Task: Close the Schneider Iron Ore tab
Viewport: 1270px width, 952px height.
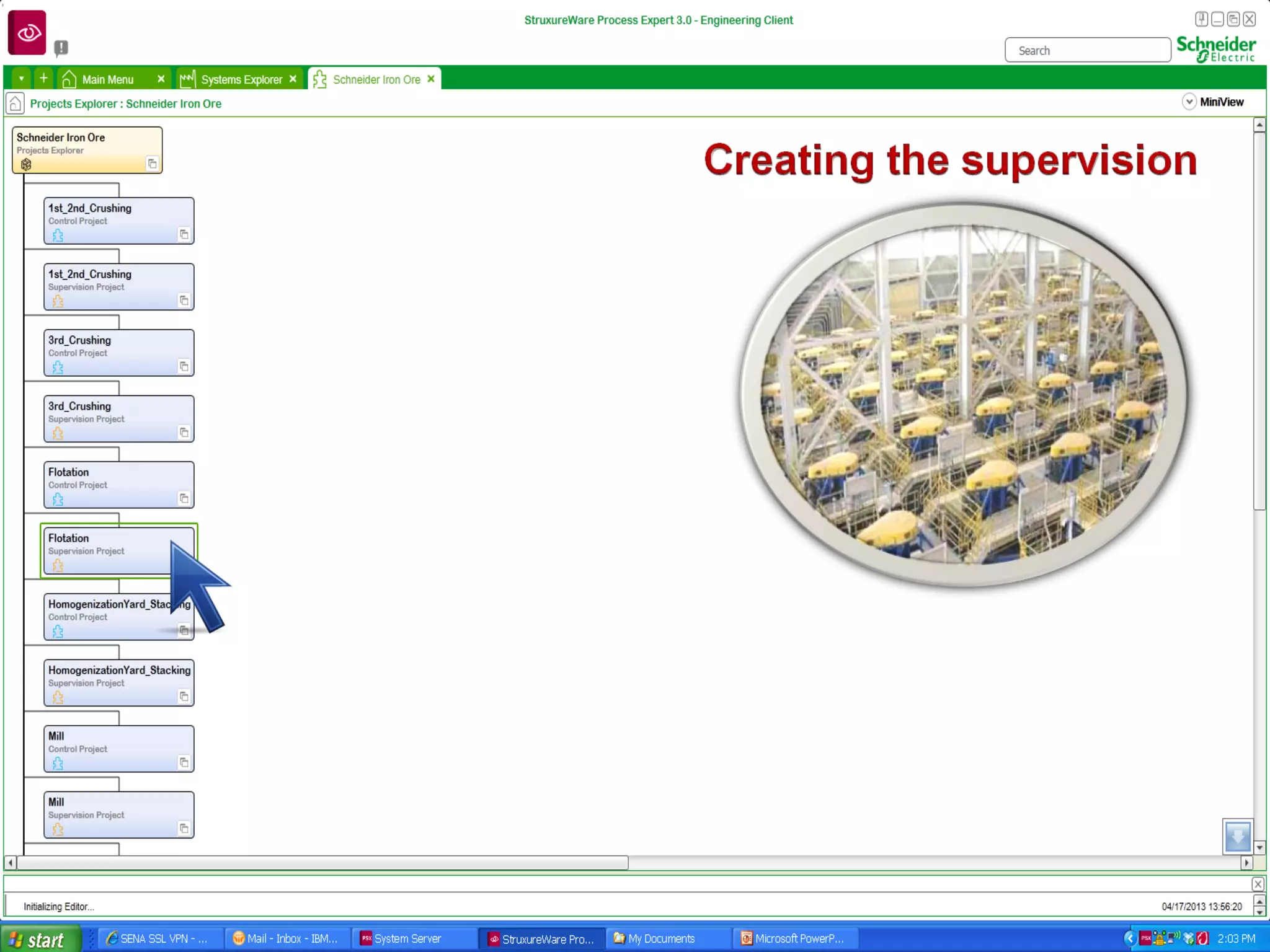Action: coord(431,79)
